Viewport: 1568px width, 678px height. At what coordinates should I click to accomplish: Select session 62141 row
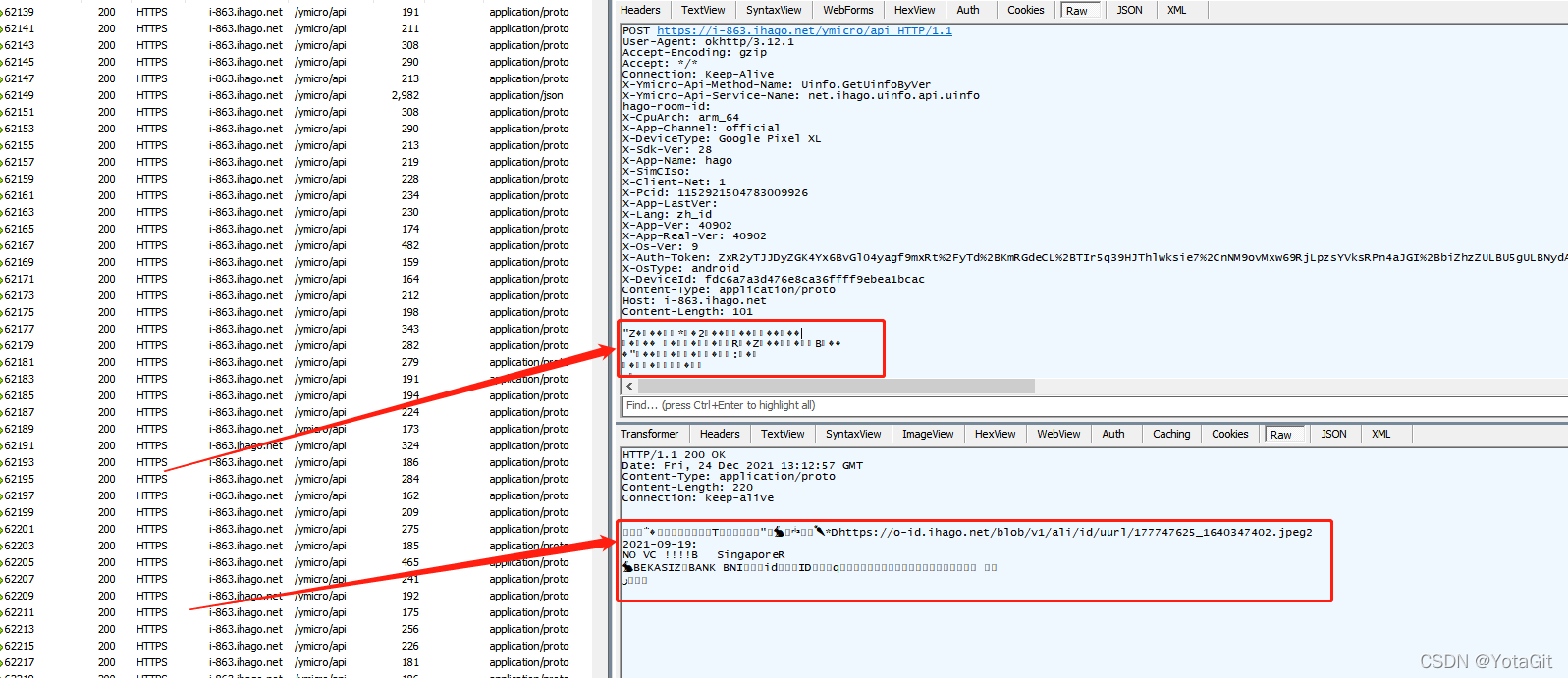point(295,28)
